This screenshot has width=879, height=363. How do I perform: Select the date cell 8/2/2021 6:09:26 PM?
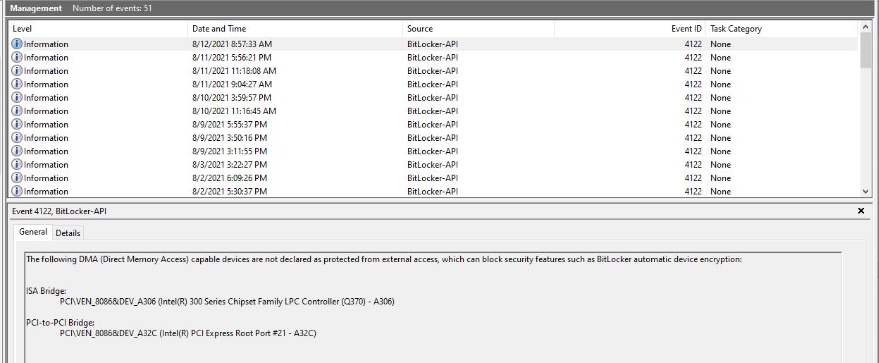[x=230, y=178]
